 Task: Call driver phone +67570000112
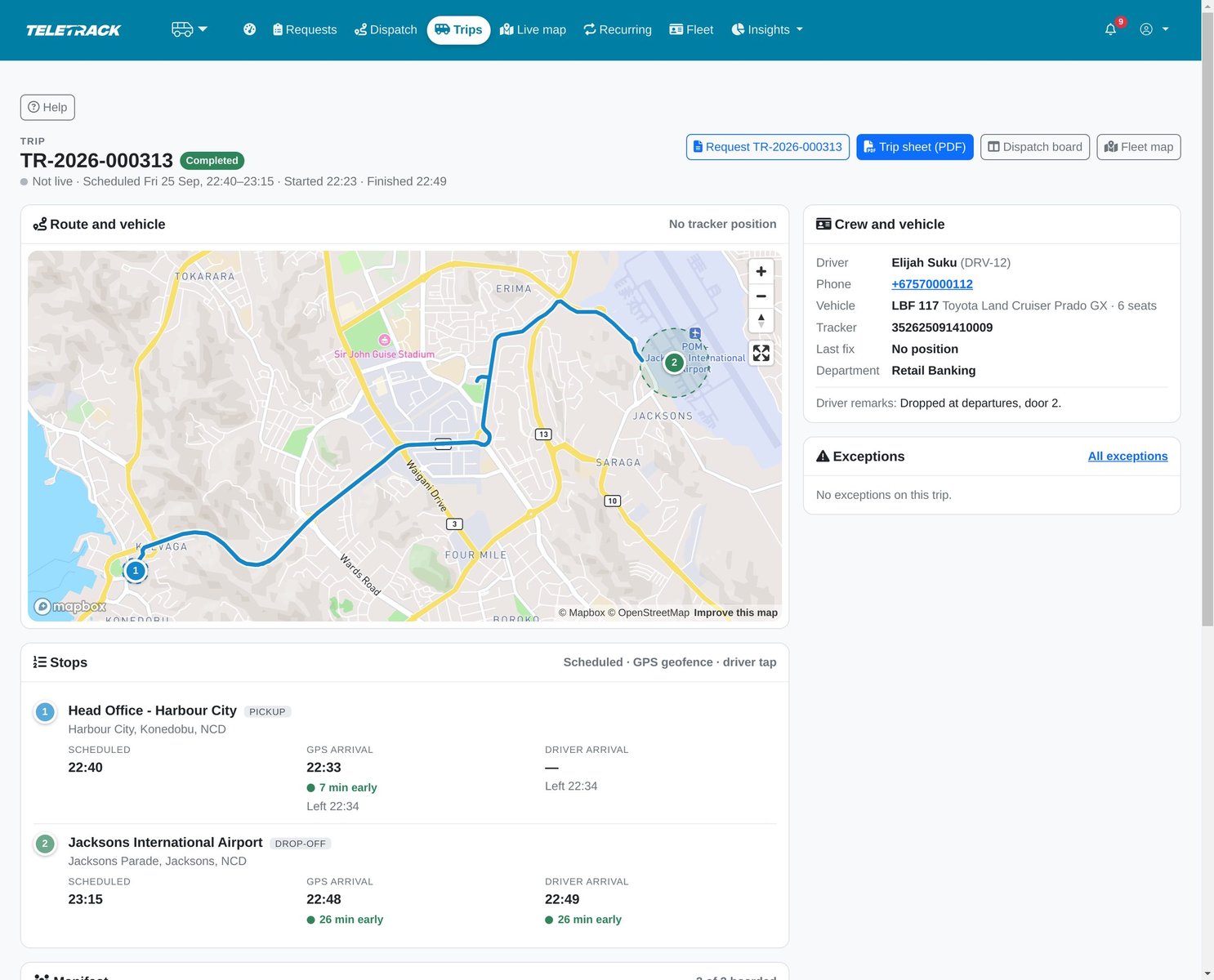pos(932,284)
